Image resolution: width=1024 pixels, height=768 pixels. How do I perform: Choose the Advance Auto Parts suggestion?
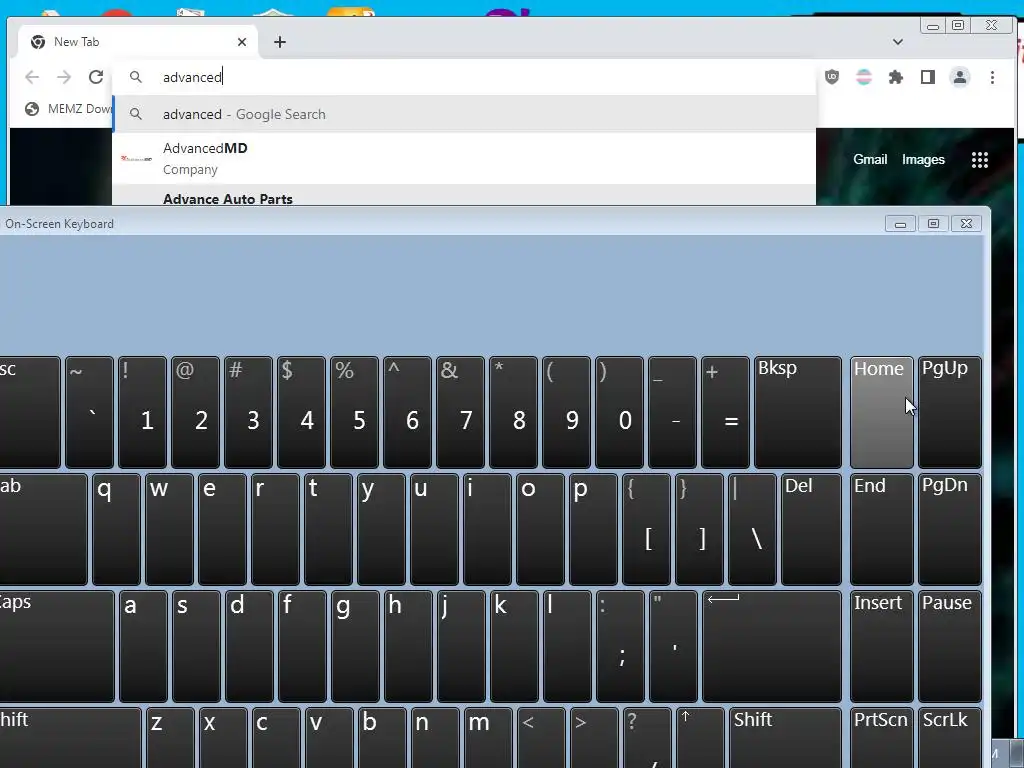tap(464, 195)
